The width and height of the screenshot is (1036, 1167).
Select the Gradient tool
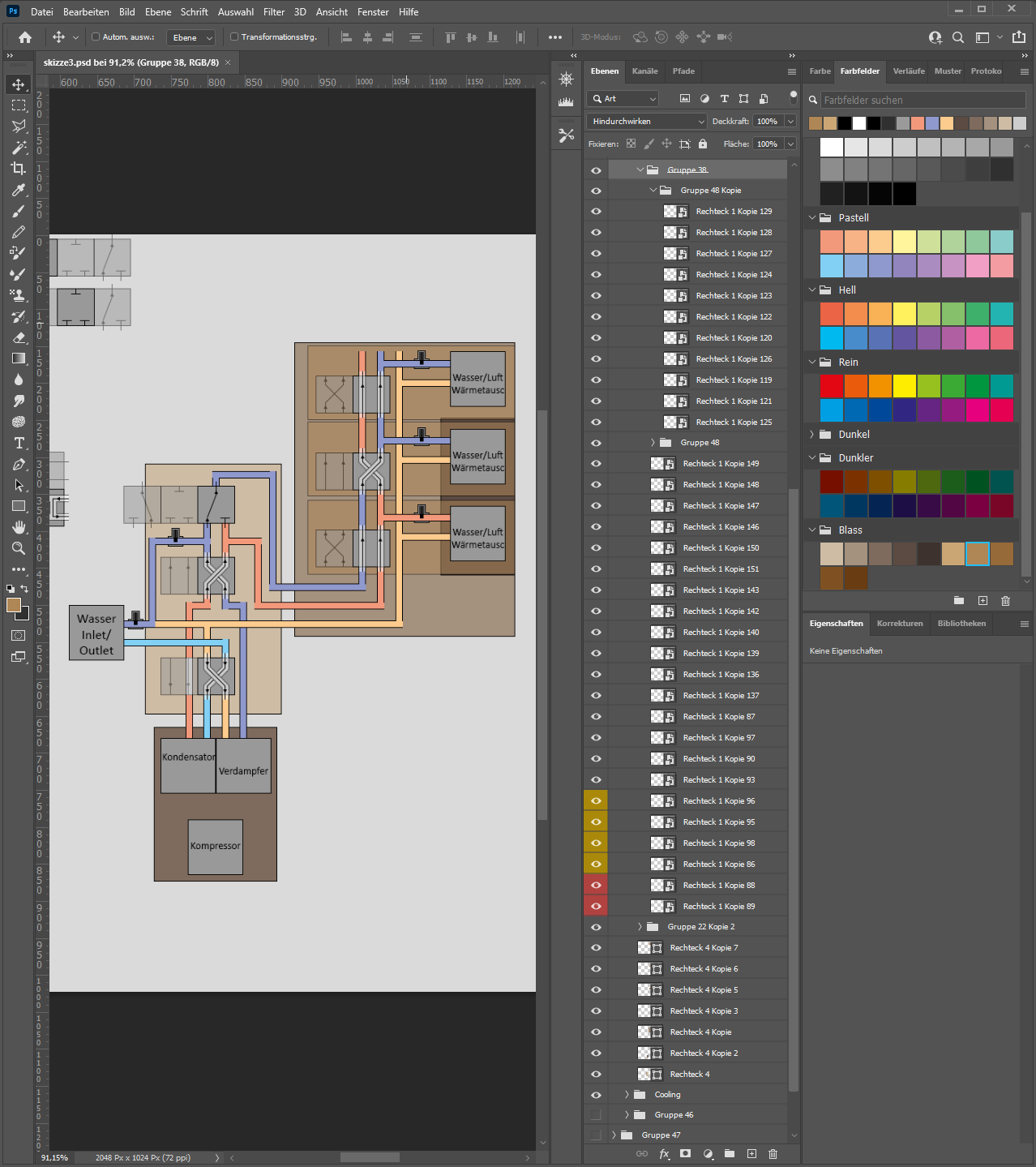click(x=19, y=358)
